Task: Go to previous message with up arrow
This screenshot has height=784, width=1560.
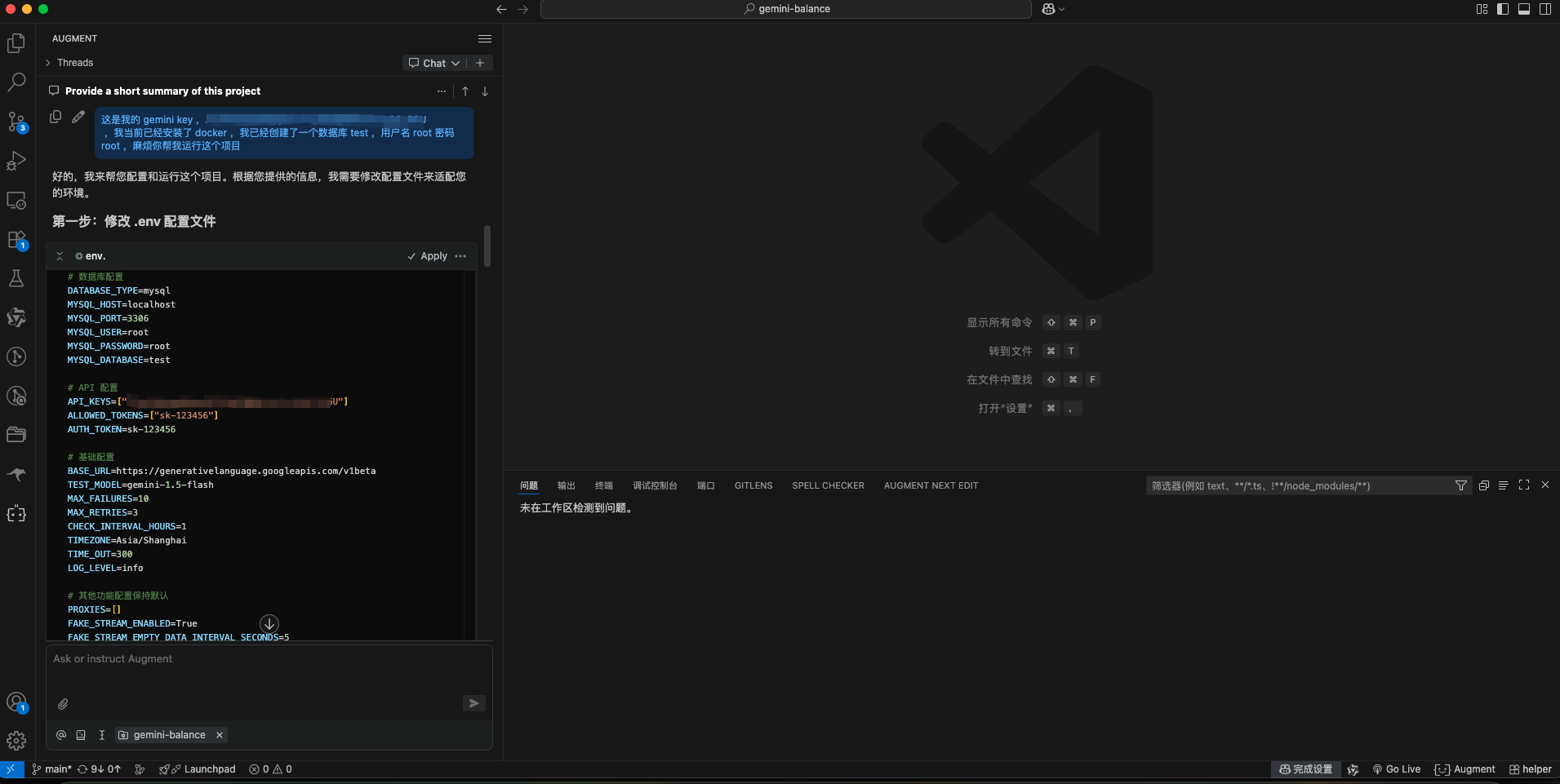Action: tap(465, 91)
